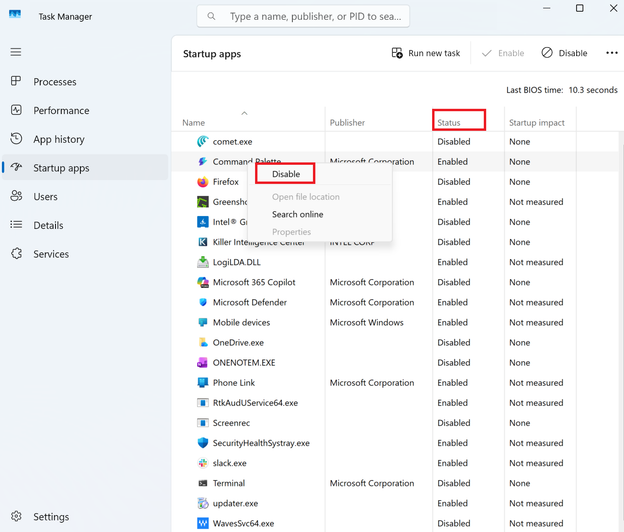Click the ONENOTEM.EXE icon
This screenshot has height=532, width=624.
(203, 362)
